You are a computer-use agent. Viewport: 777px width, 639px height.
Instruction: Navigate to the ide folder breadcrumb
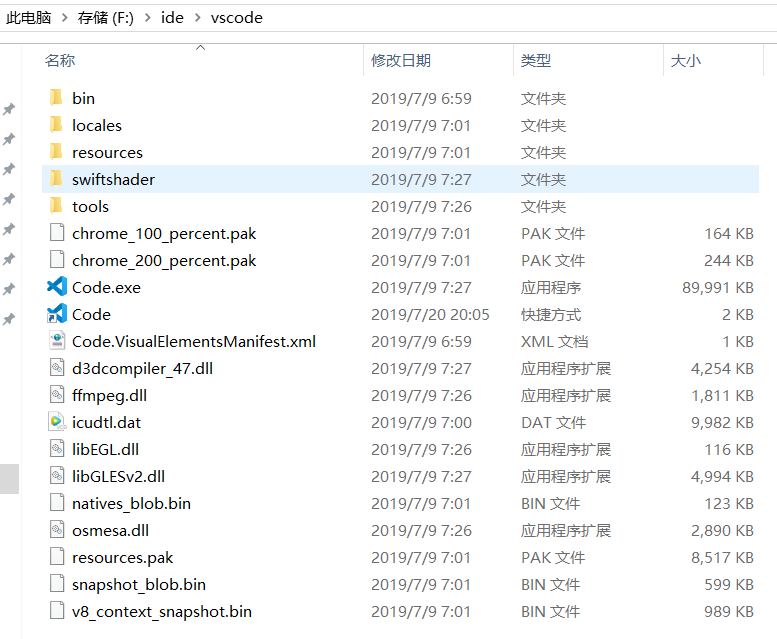[x=172, y=18]
